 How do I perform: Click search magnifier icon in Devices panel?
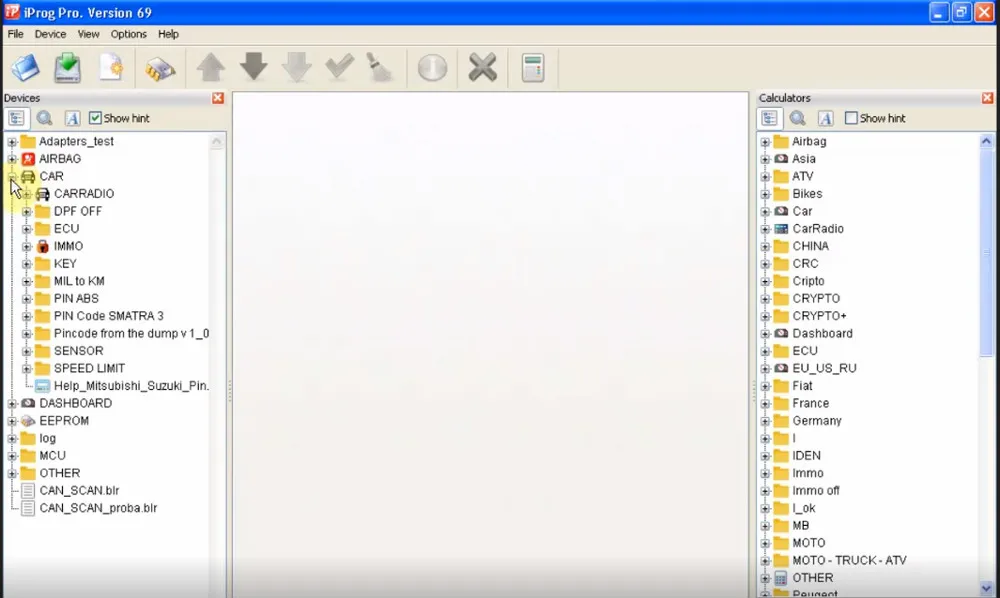click(x=44, y=118)
